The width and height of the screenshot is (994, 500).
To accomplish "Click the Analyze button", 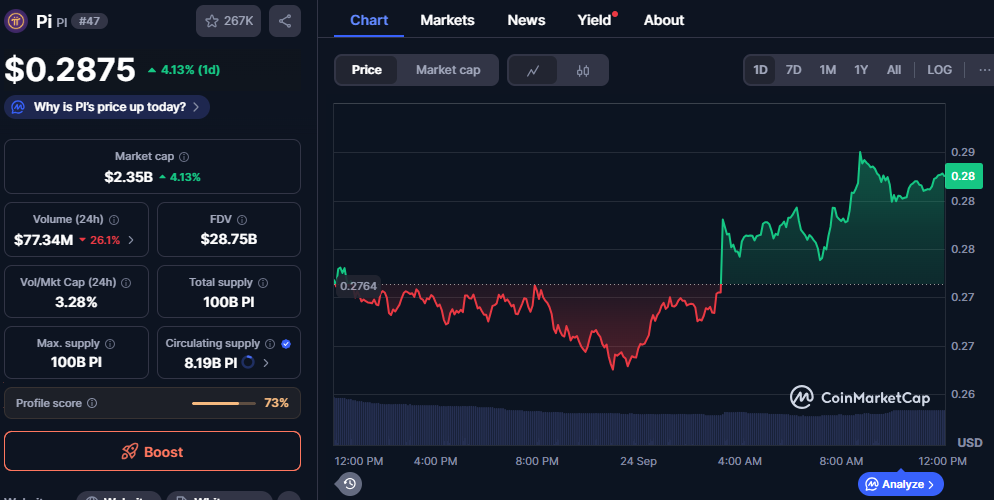I will pyautogui.click(x=900, y=484).
